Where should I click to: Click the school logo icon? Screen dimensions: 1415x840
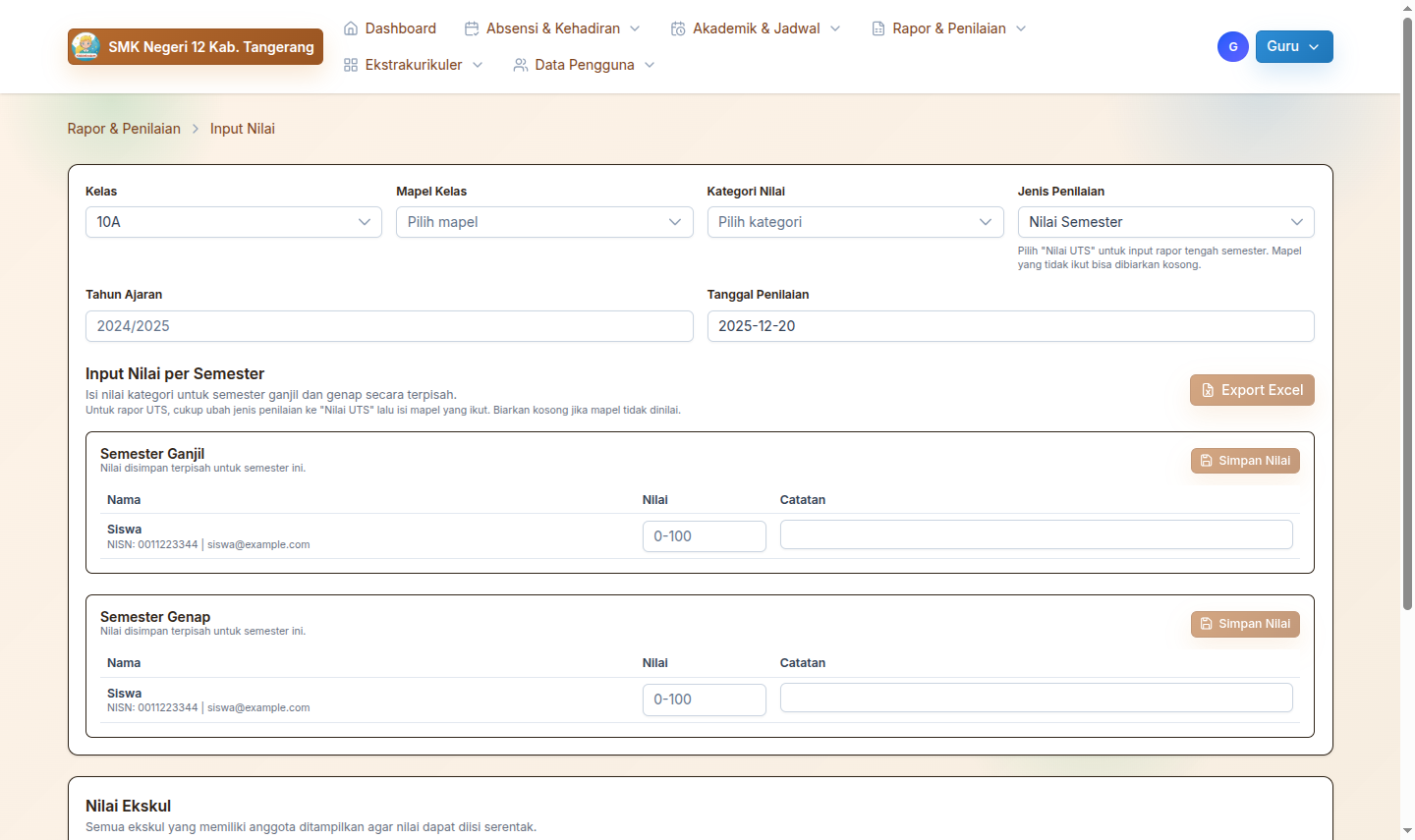pos(85,46)
